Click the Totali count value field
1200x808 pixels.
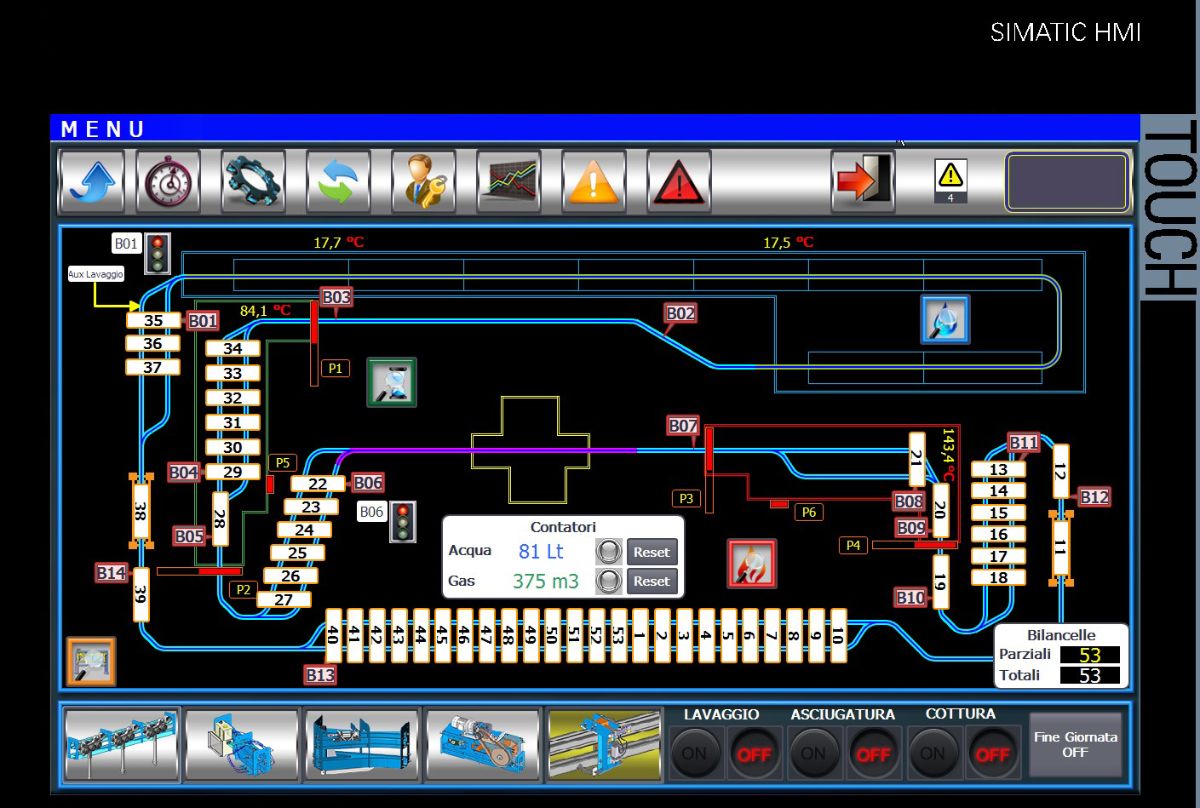1089,676
